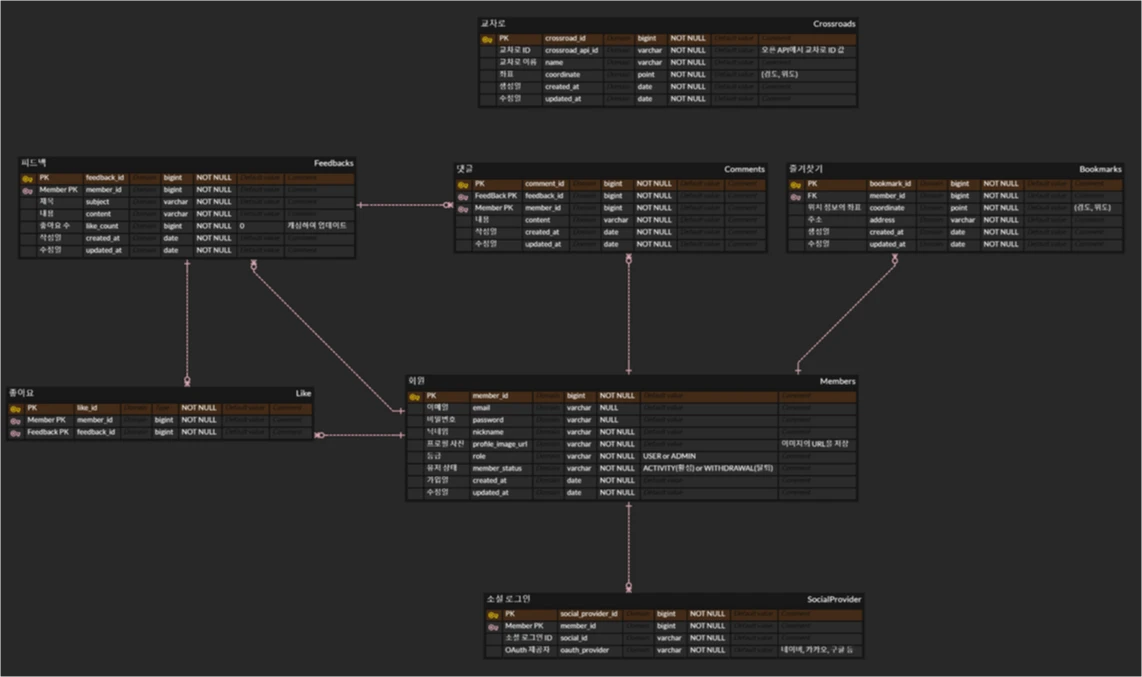This screenshot has height=677, width=1142.
Task: Click the primary key icon in Crossroads table
Action: (487, 39)
